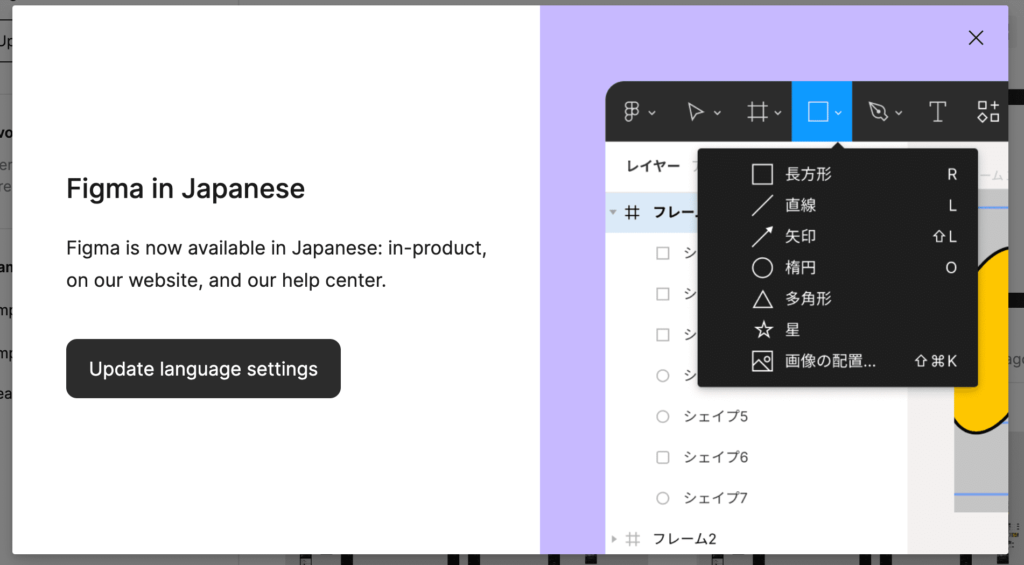The image size is (1024, 565).
Task: Close the Figma in Japanese dialog
Action: pos(976,38)
